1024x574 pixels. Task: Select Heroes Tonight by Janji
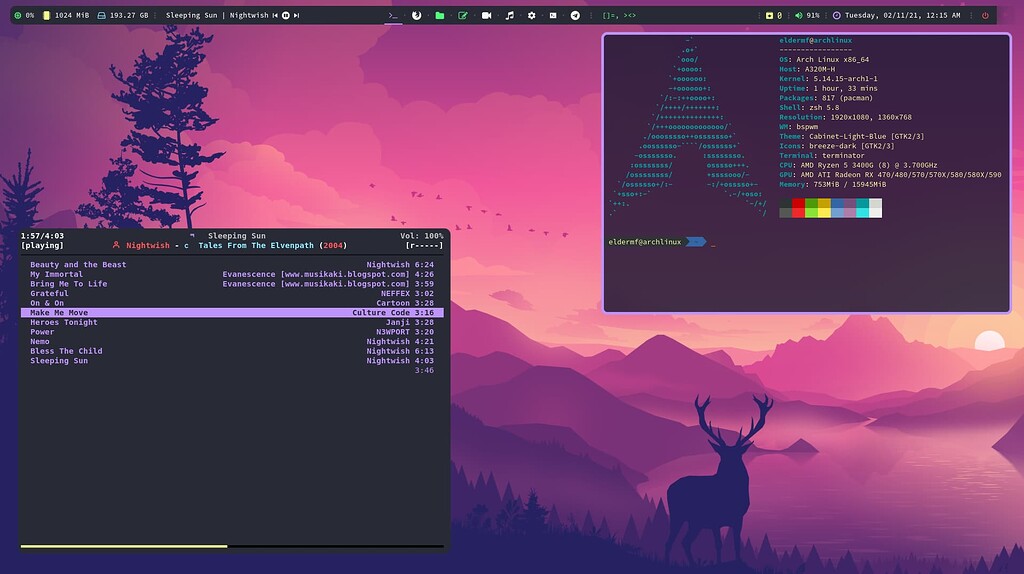(232, 322)
